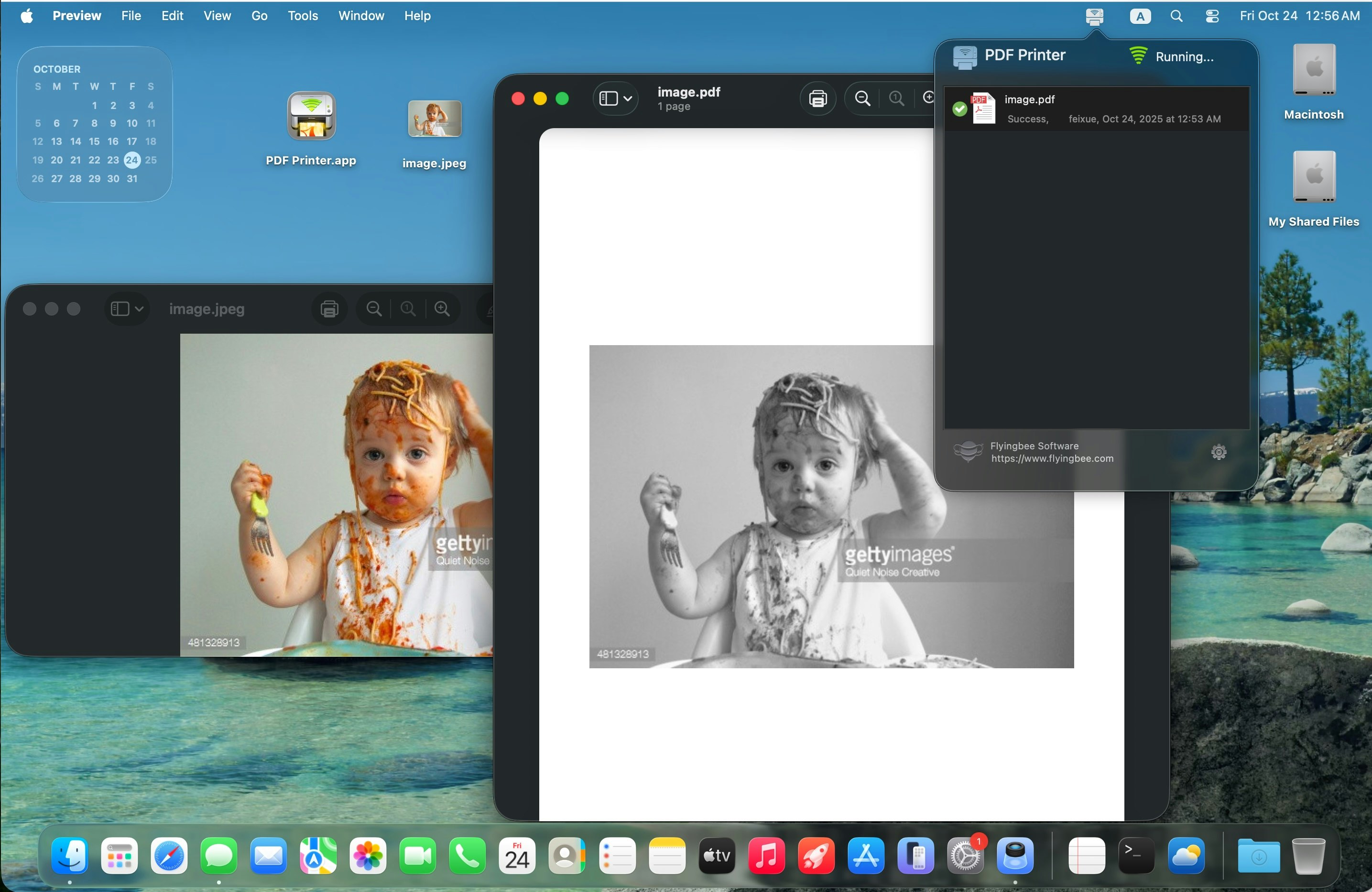
Task: Open Safari from the Dock
Action: pyautogui.click(x=169, y=856)
